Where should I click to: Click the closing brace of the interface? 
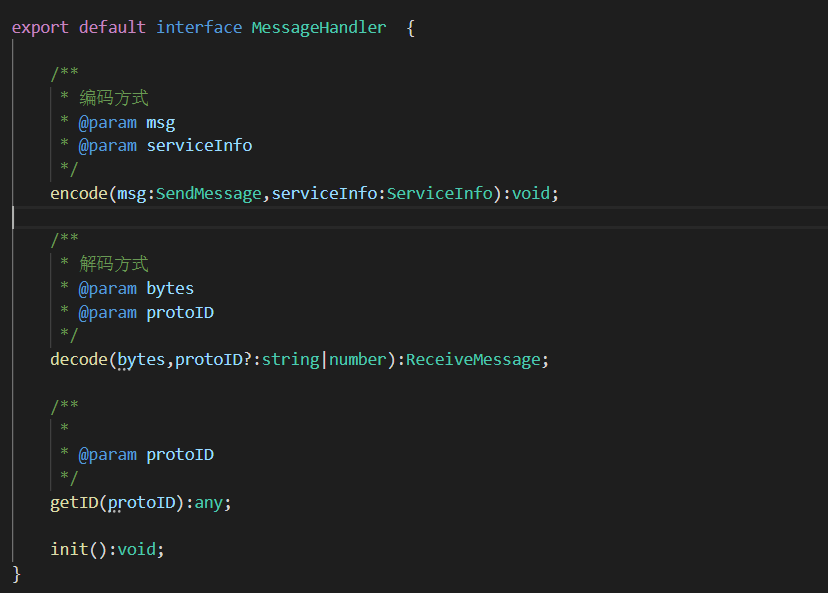pos(16,573)
